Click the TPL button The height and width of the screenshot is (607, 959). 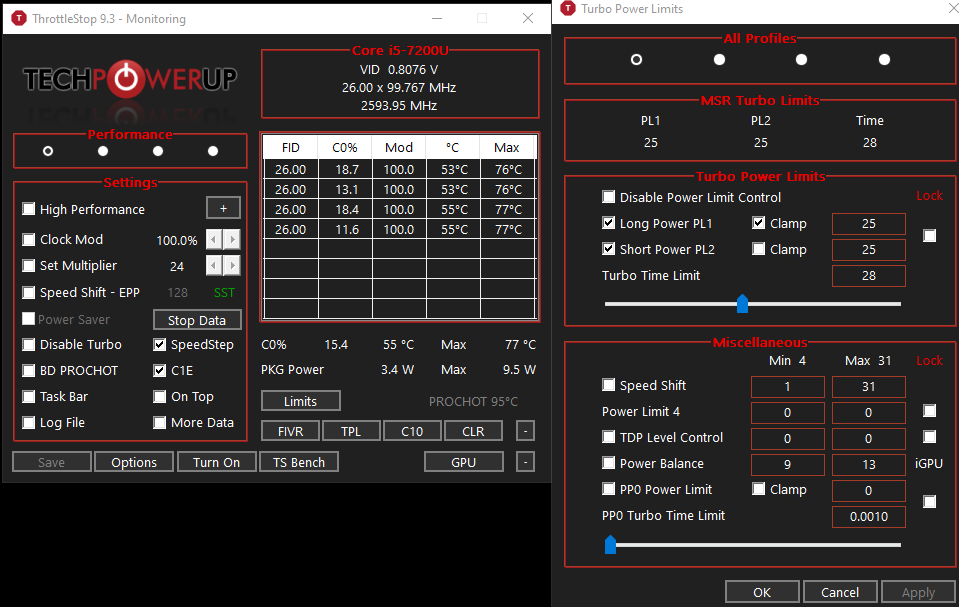[x=351, y=431]
